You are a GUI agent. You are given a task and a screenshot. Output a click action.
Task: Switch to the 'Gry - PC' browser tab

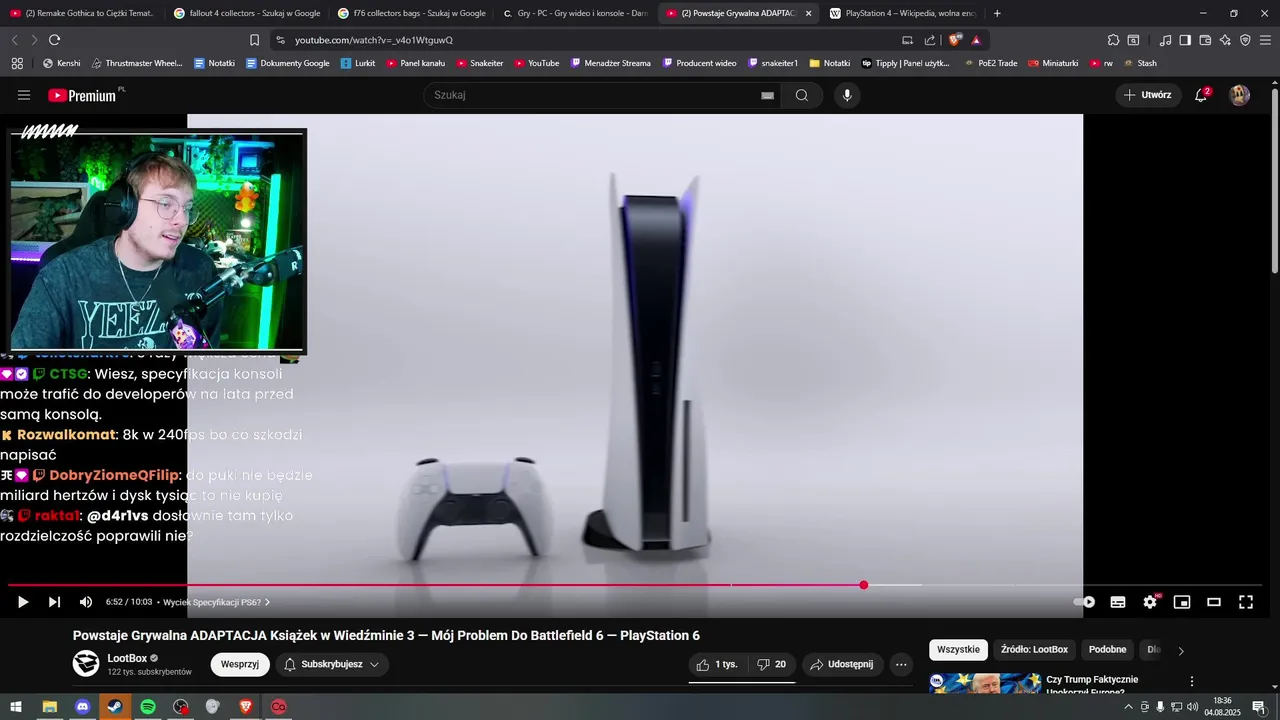point(576,13)
